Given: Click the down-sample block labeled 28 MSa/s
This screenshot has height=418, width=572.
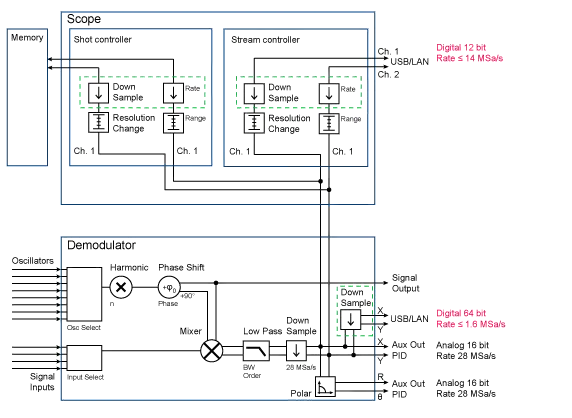Looking at the screenshot, I should (296, 351).
